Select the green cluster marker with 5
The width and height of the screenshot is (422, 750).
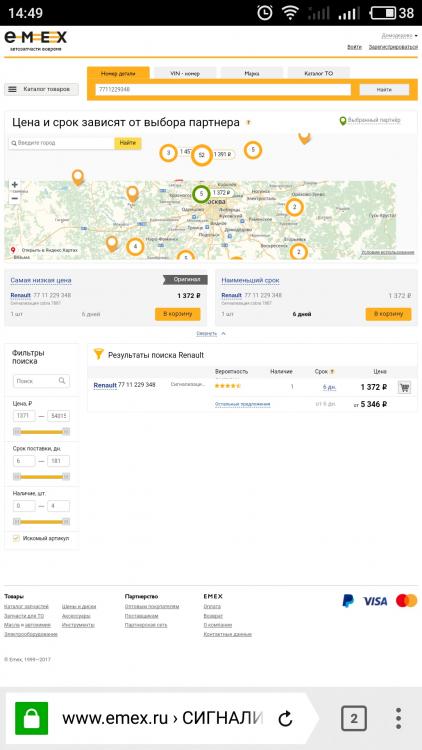point(201,194)
